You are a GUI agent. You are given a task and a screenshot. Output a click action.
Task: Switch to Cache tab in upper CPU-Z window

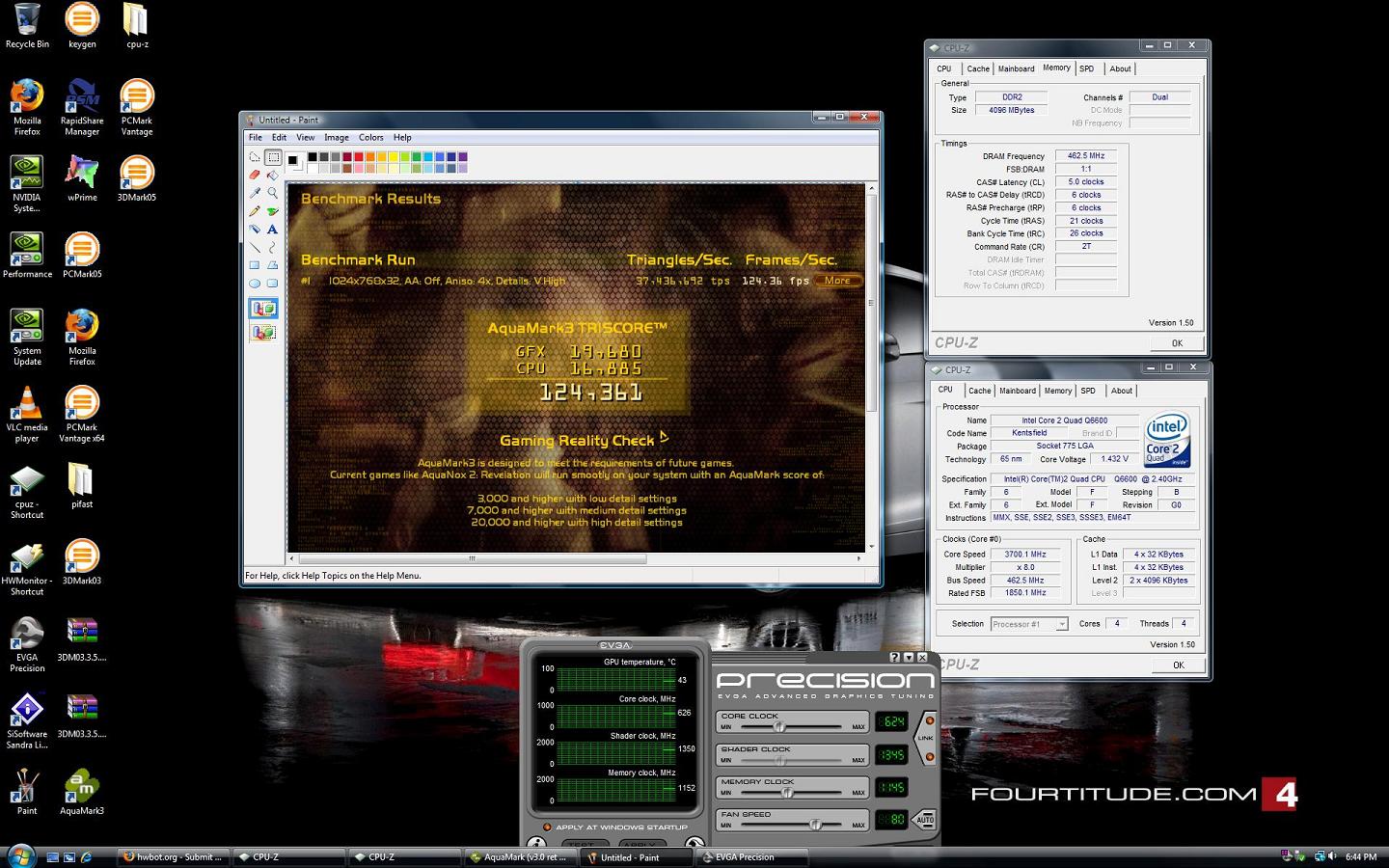point(978,68)
